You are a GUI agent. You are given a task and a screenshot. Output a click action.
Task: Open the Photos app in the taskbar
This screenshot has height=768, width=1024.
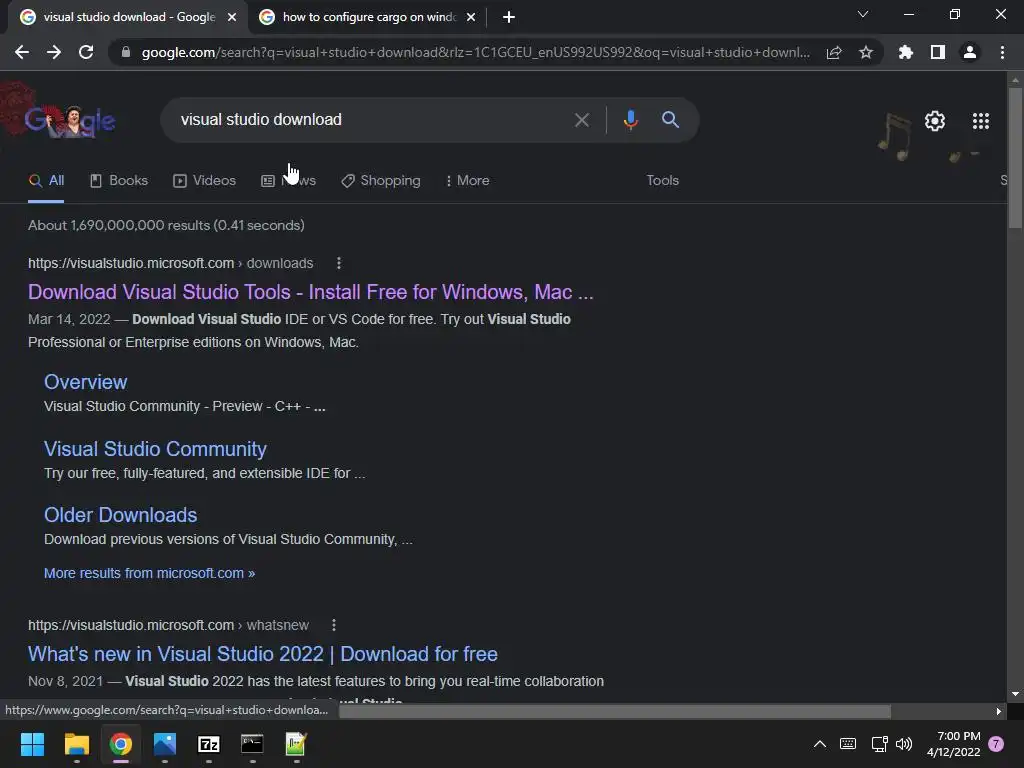click(165, 744)
